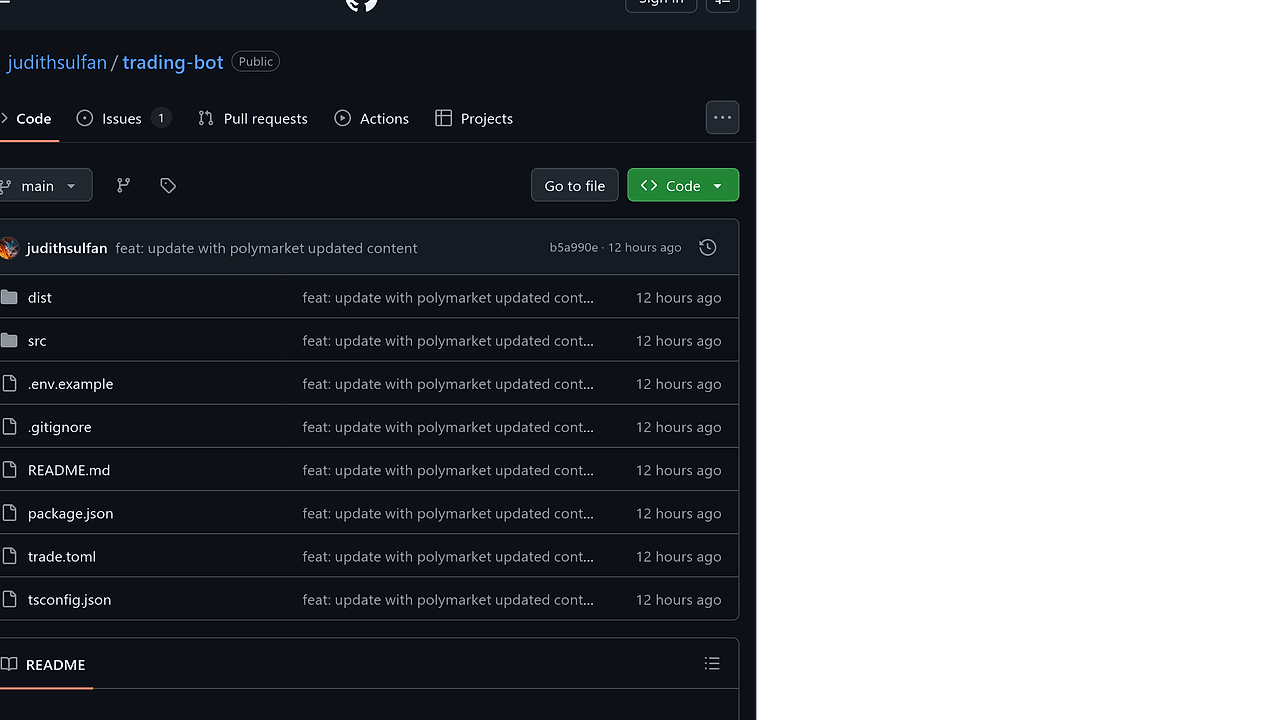1280x720 pixels.
Task: Open the commit message in the README.md row
Action: coord(448,470)
